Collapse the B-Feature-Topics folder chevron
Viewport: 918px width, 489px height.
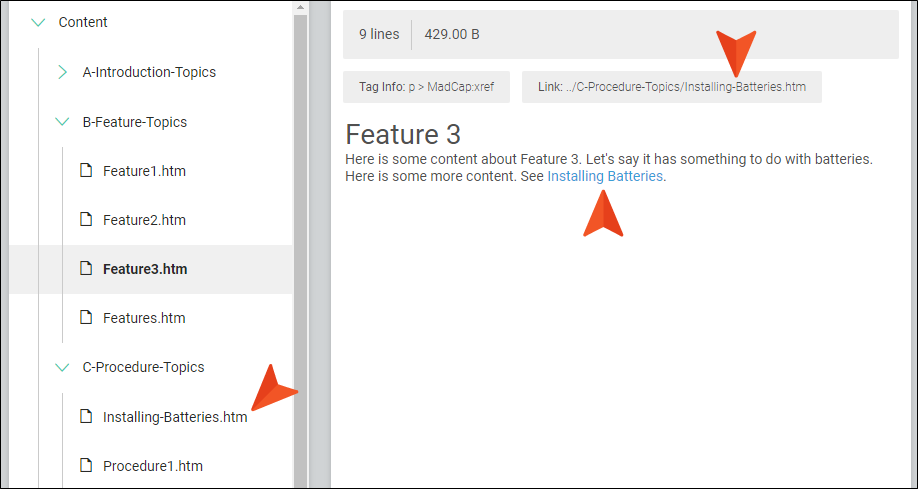(62, 122)
